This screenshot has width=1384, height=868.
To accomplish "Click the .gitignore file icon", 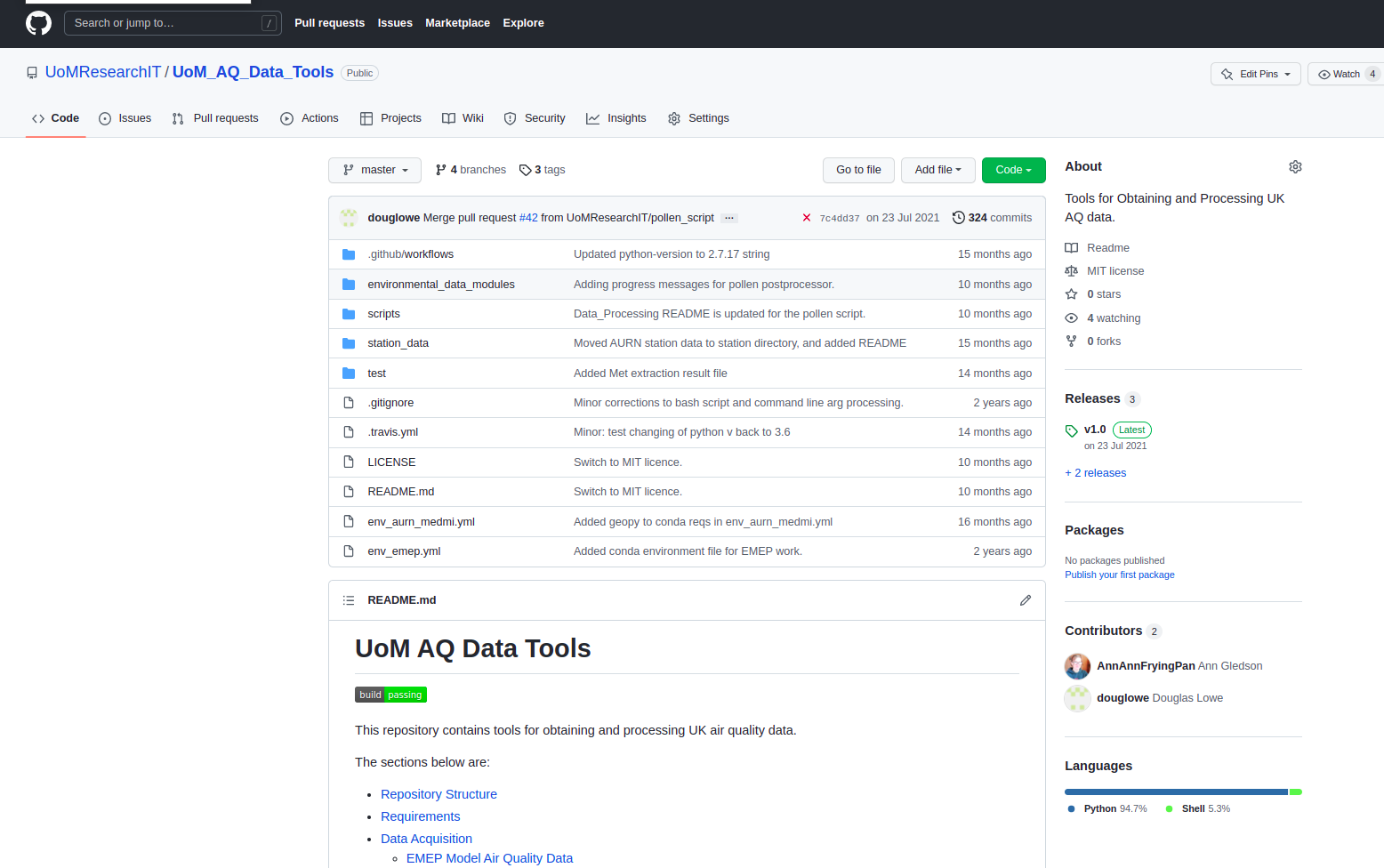I will point(349,403).
